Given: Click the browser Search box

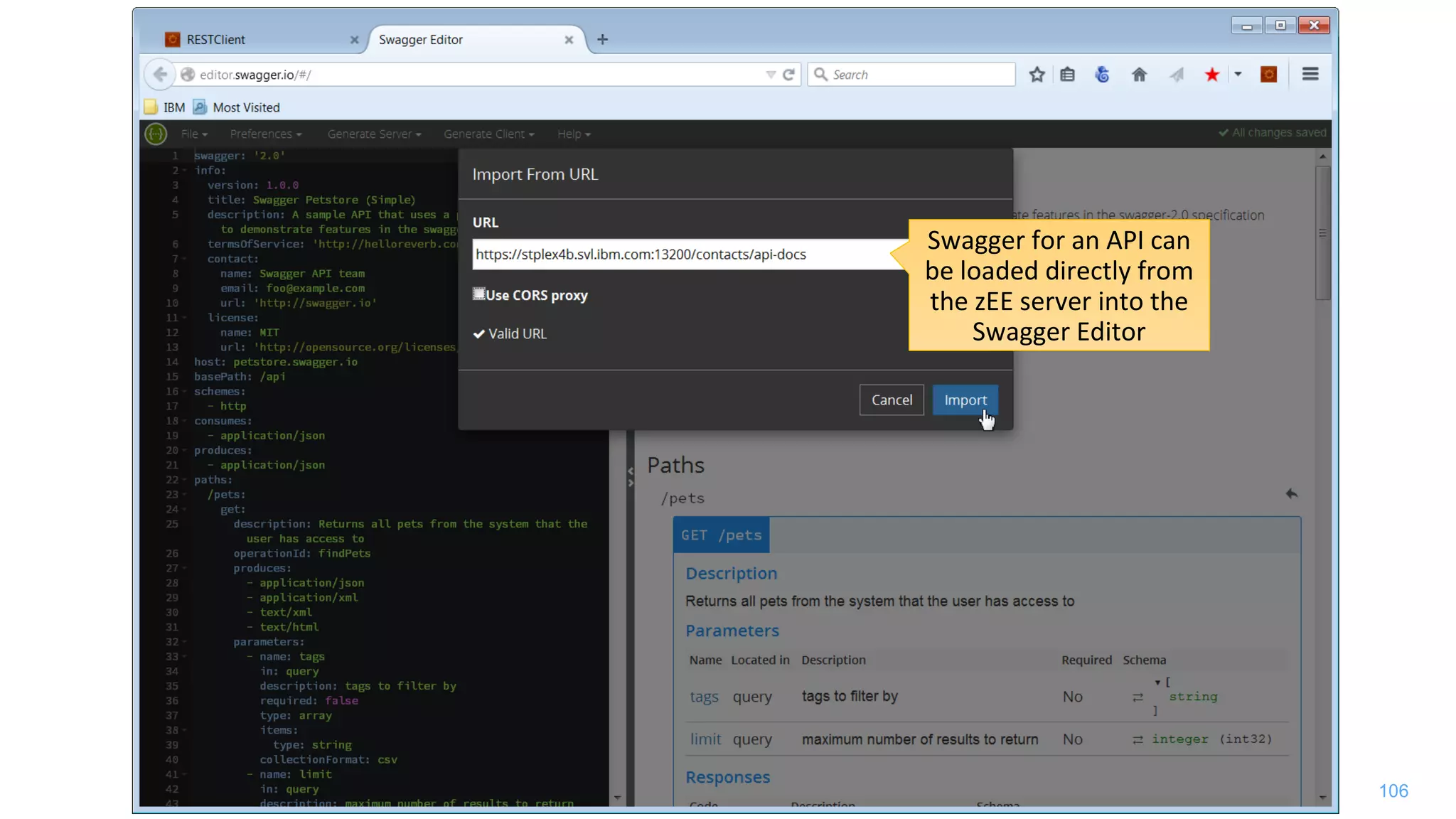Looking at the screenshot, I should (911, 75).
